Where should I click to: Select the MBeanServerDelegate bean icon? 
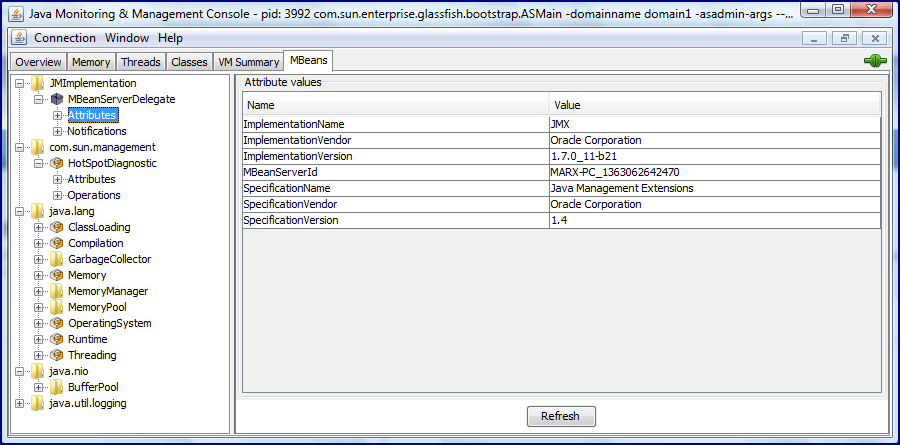(x=57, y=99)
